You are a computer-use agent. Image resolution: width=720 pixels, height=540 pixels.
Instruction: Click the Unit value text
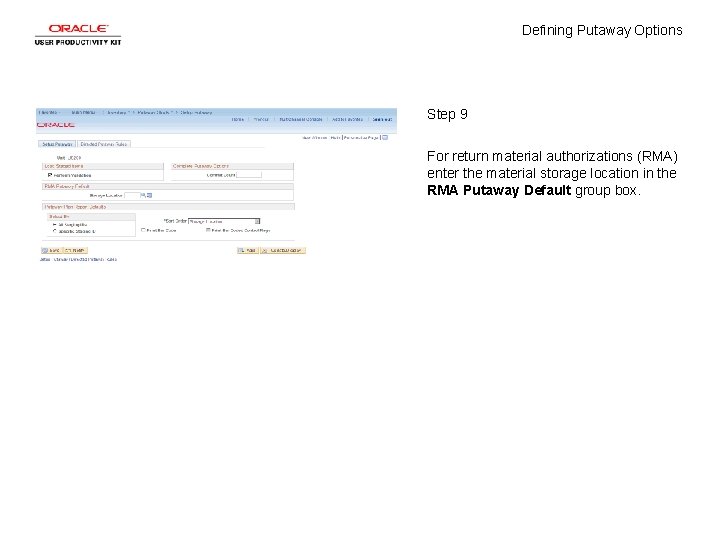pos(74,158)
